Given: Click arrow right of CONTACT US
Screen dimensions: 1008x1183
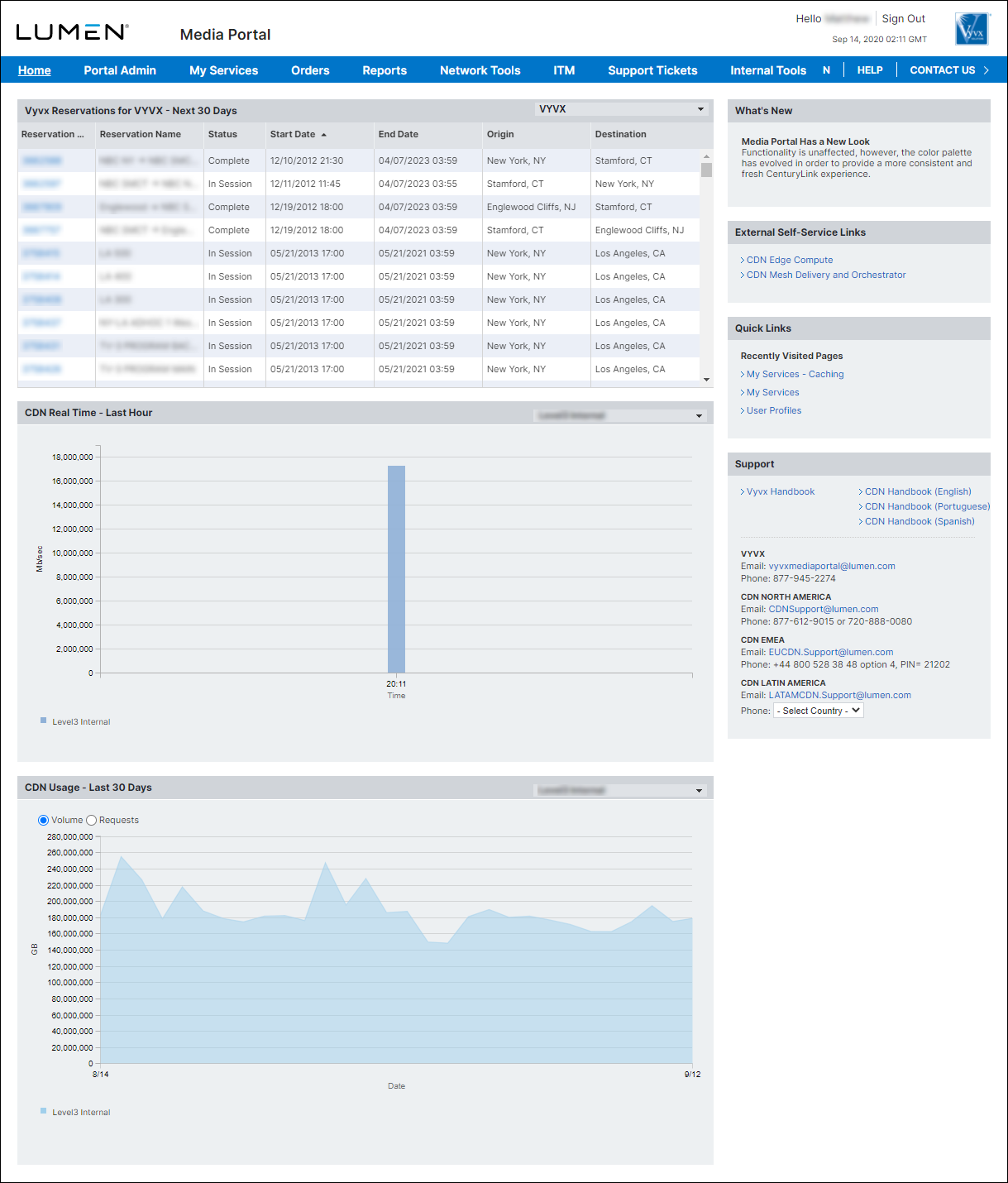Looking at the screenshot, I should [x=987, y=70].
